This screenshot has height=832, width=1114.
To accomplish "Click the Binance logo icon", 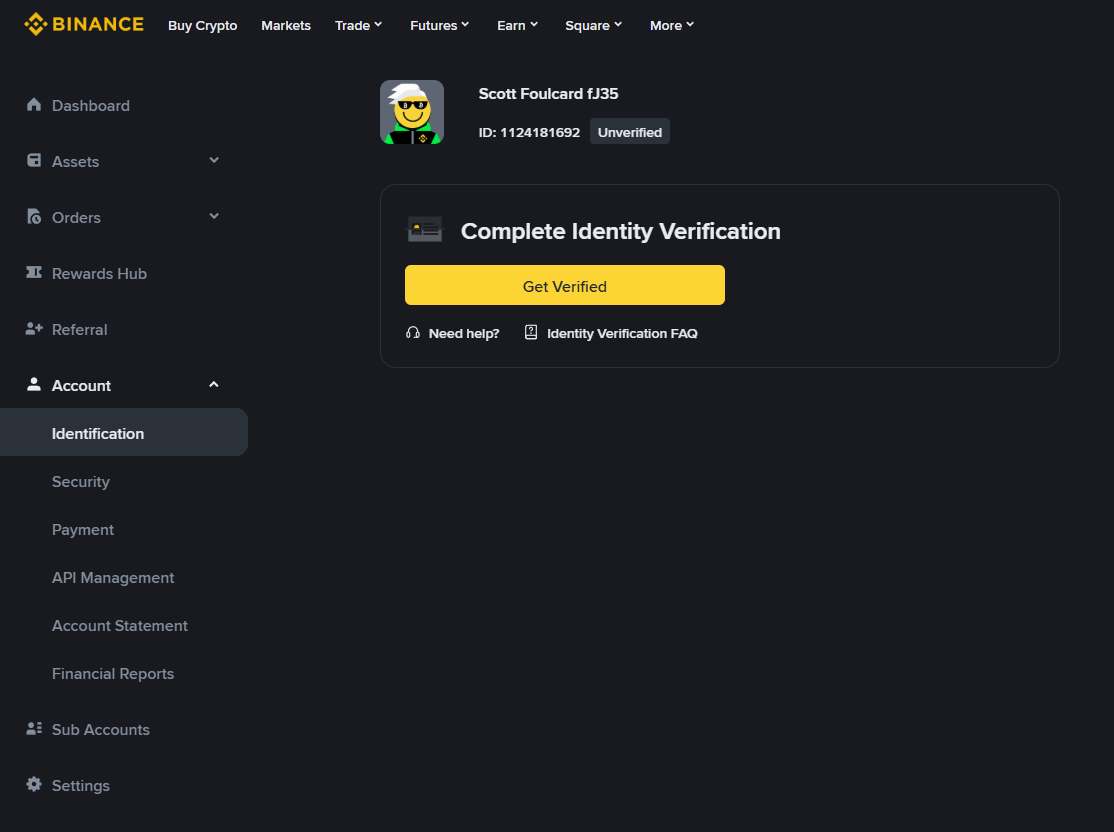I will [x=35, y=24].
